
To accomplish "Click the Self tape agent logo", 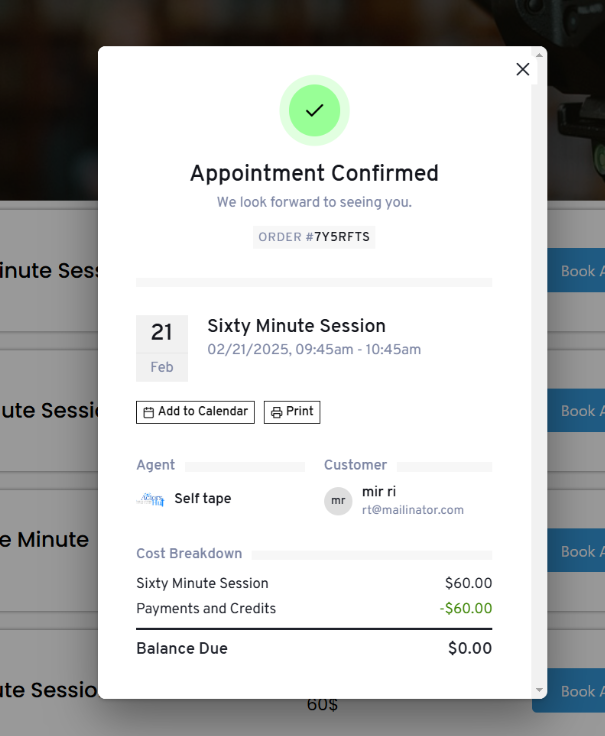I will pos(151,499).
